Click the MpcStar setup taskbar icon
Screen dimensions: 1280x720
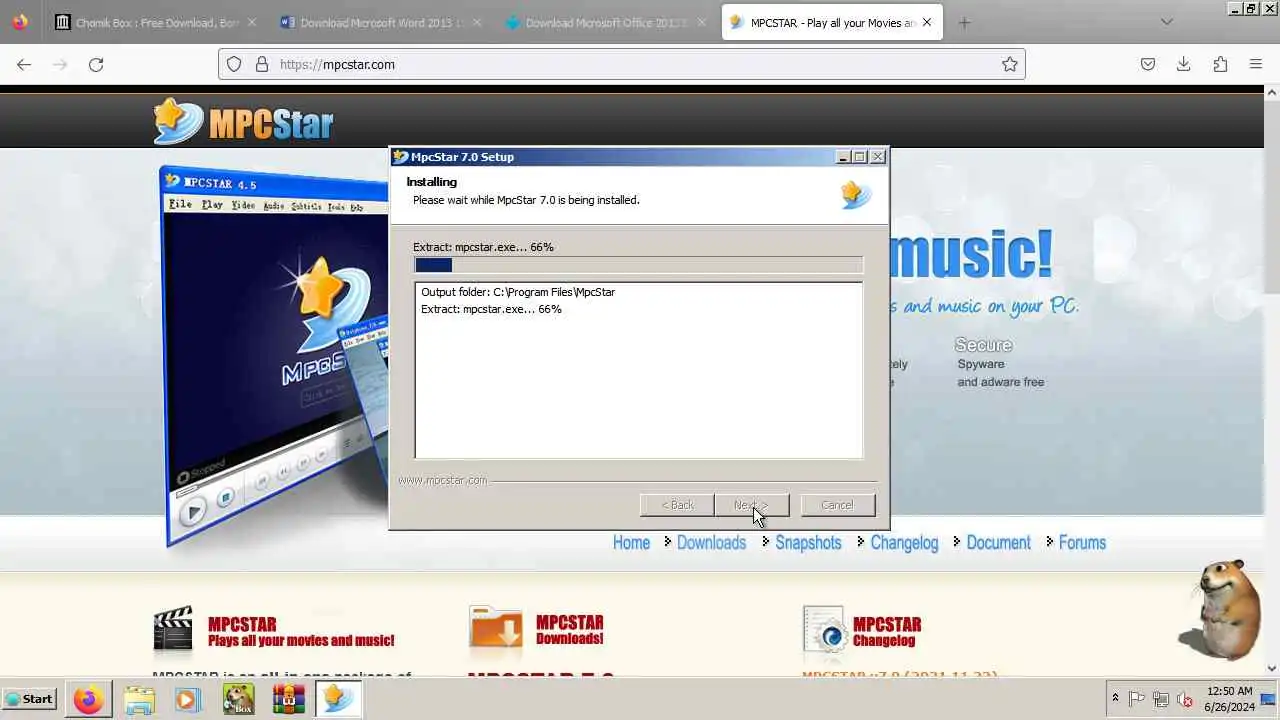pos(338,699)
